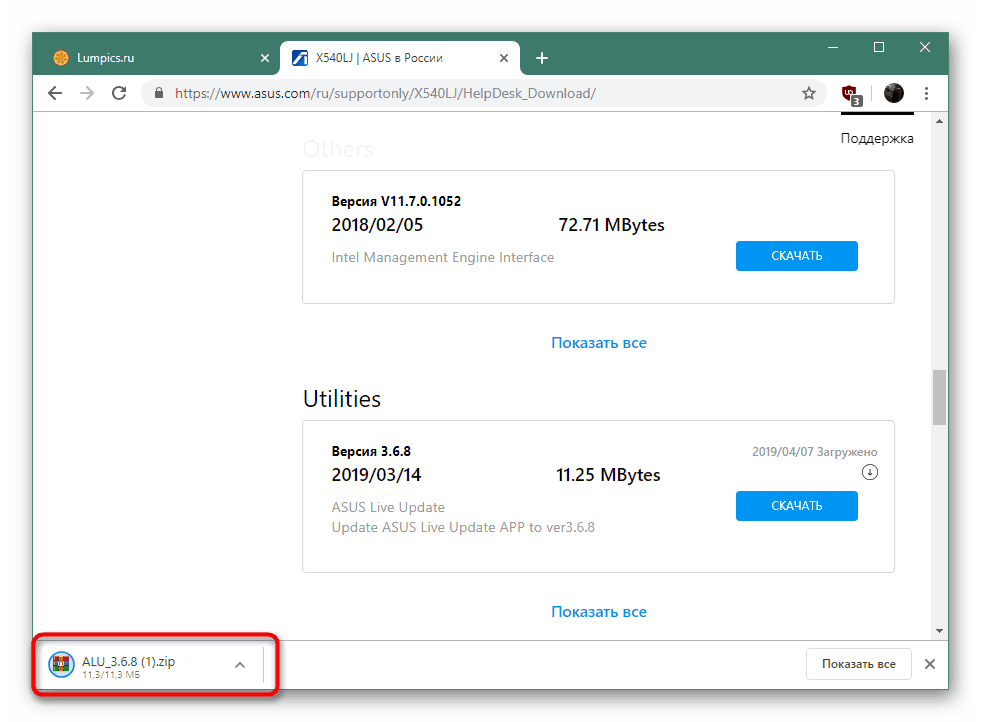Viewport: 981px width, 722px height.
Task: Open the Поддержка menu item
Action: tap(877, 138)
